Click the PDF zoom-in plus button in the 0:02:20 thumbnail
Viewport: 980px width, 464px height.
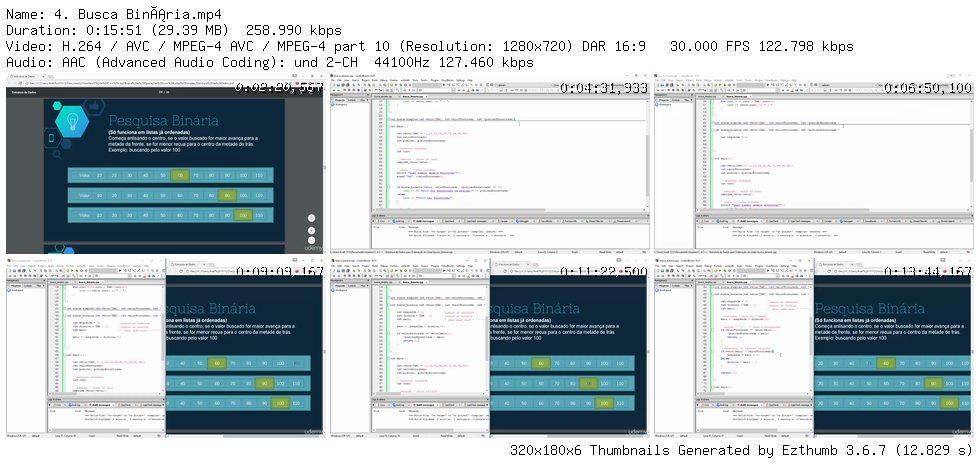(x=311, y=231)
